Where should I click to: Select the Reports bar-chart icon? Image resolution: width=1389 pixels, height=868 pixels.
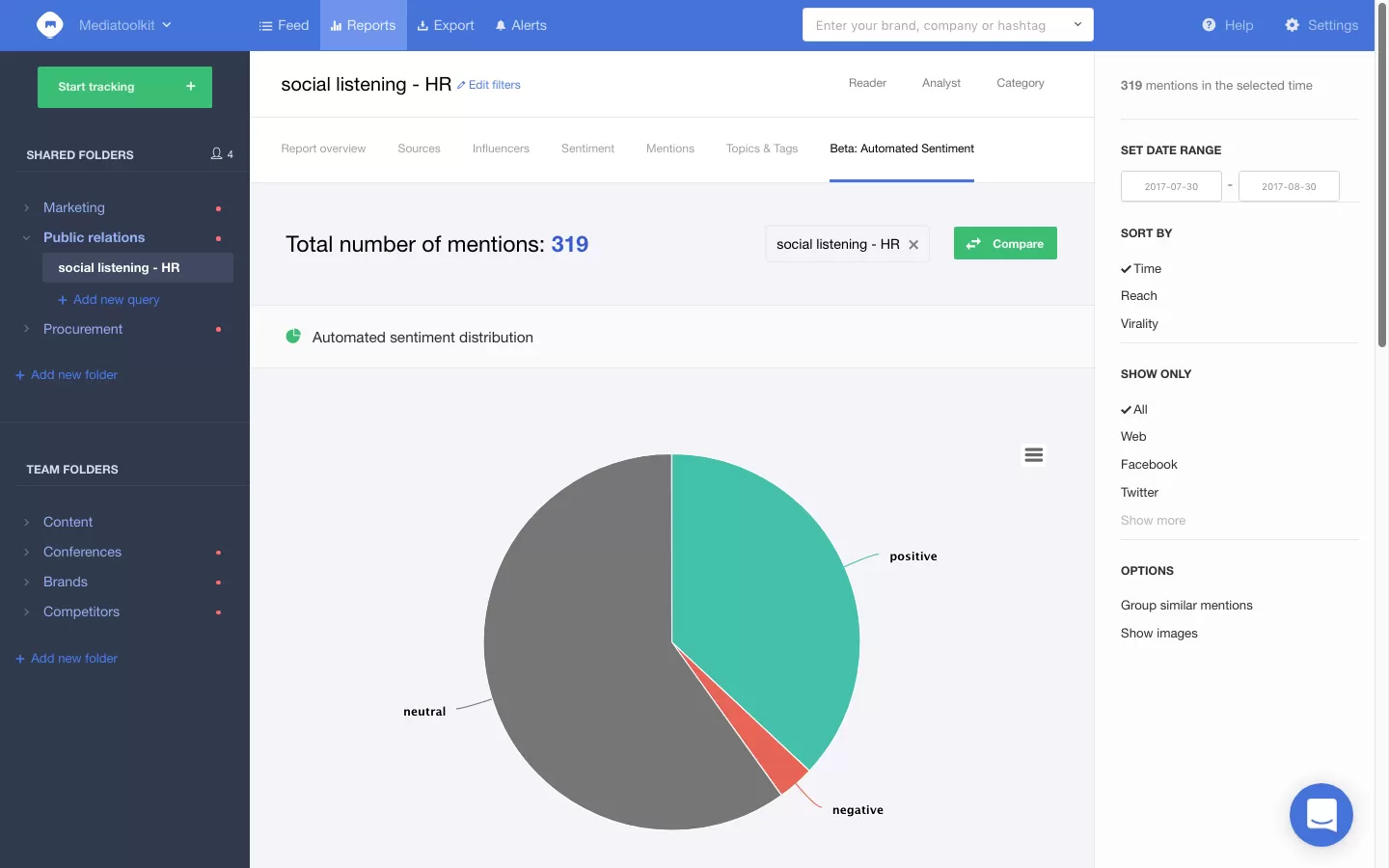coord(336,25)
